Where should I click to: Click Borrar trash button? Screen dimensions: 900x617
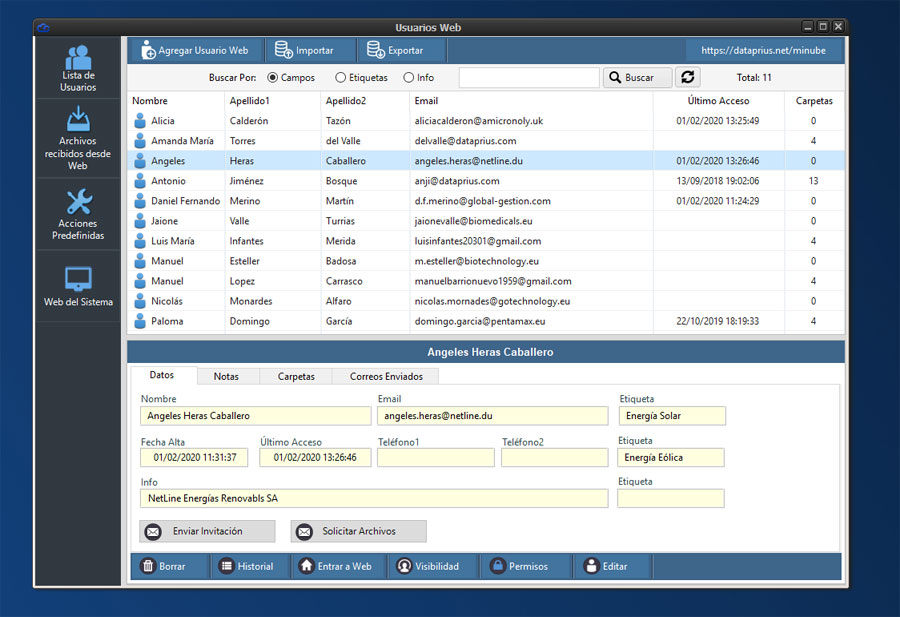170,566
